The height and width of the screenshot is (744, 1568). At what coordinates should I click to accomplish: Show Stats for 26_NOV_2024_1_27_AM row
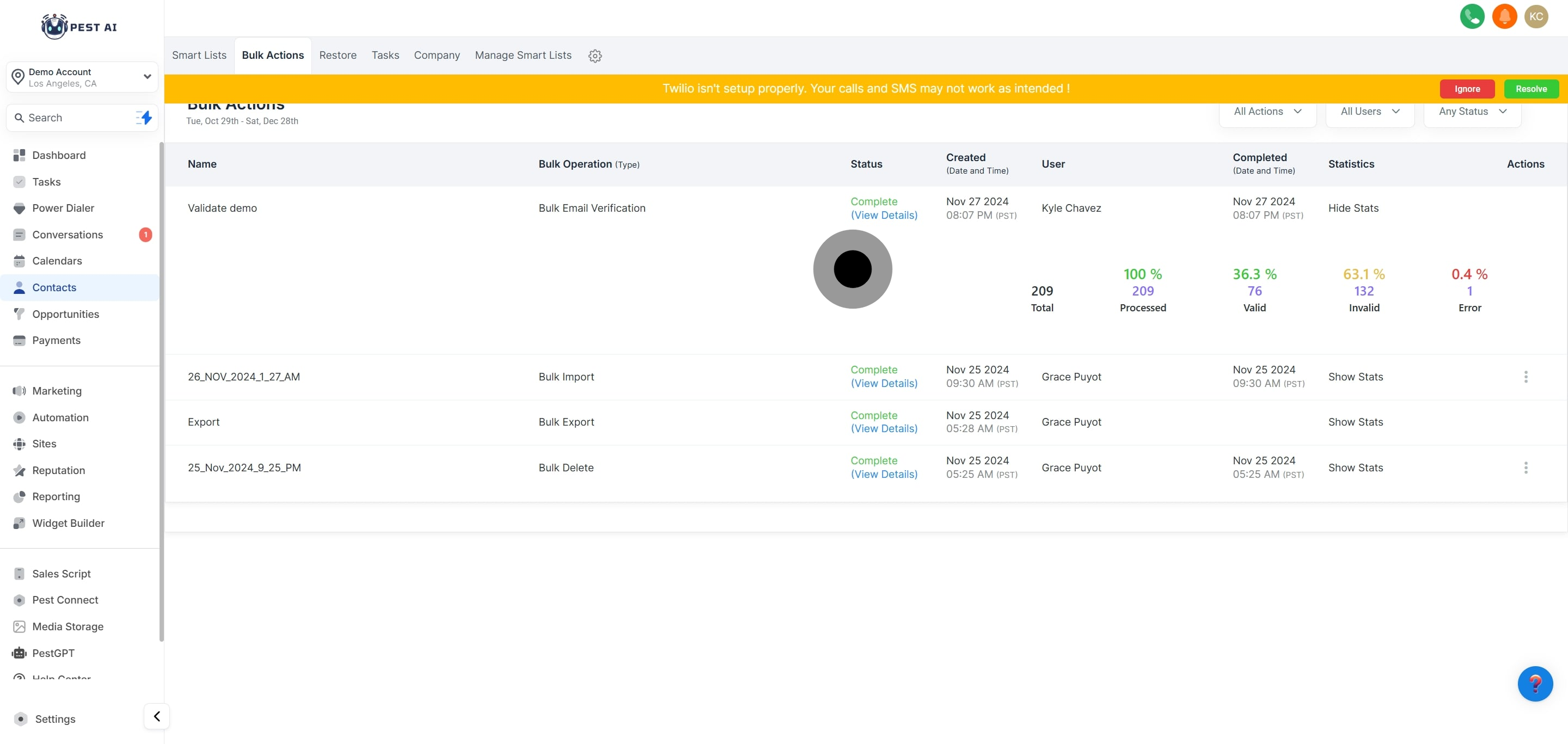(1355, 377)
